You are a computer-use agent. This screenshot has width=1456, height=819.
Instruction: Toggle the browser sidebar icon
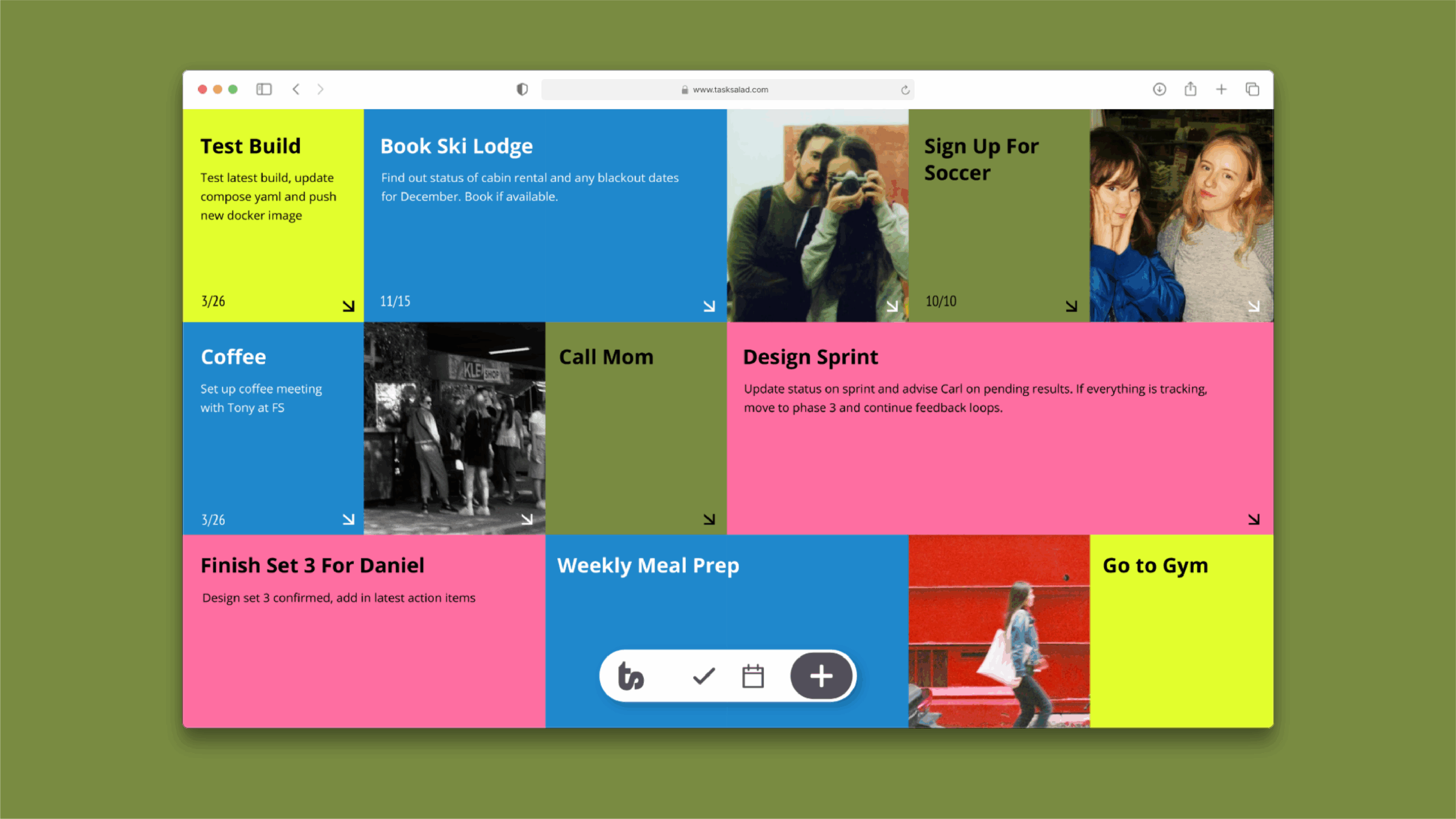click(x=264, y=89)
